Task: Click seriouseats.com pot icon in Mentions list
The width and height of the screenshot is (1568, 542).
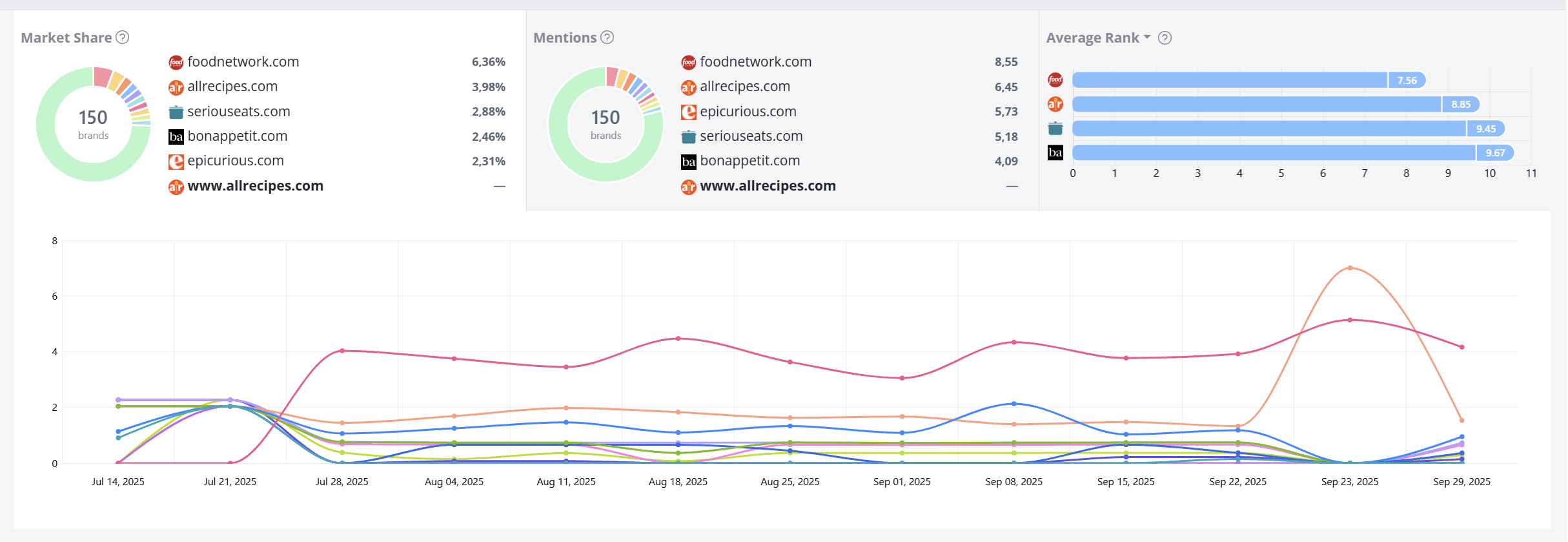Action: tap(688, 137)
